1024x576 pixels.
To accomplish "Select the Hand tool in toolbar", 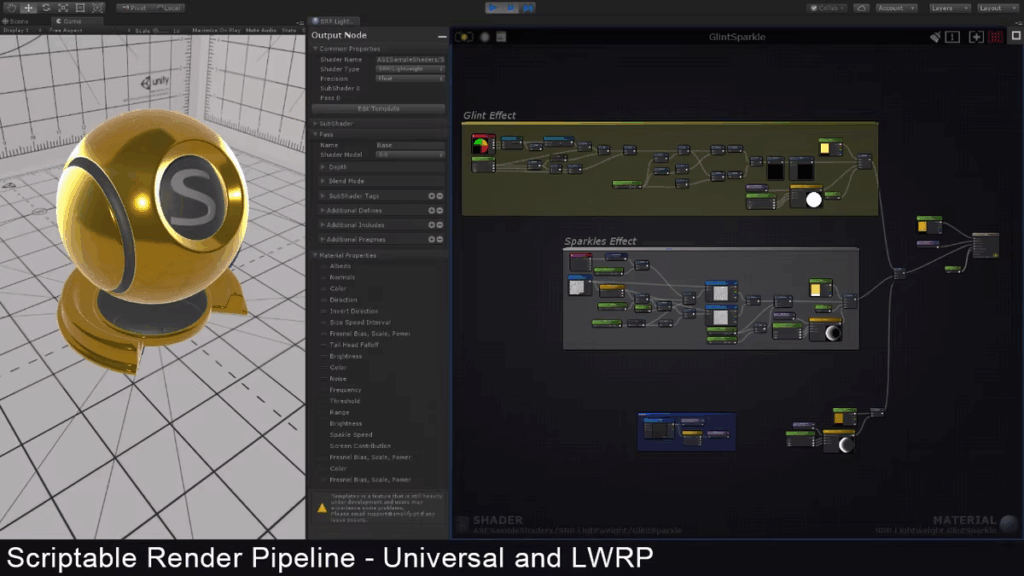I will tap(11, 8).
